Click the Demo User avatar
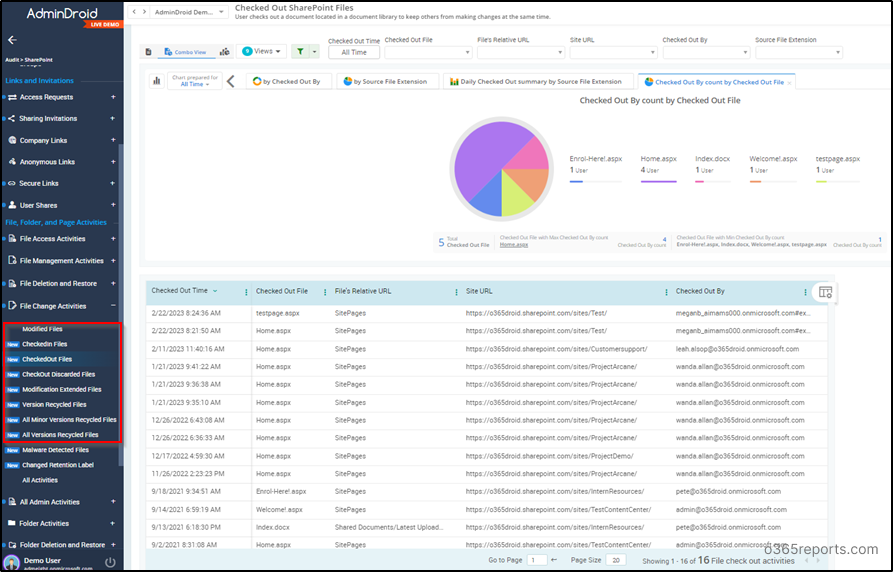Viewport: 893px width, 572px height. pyautogui.click(x=11, y=562)
